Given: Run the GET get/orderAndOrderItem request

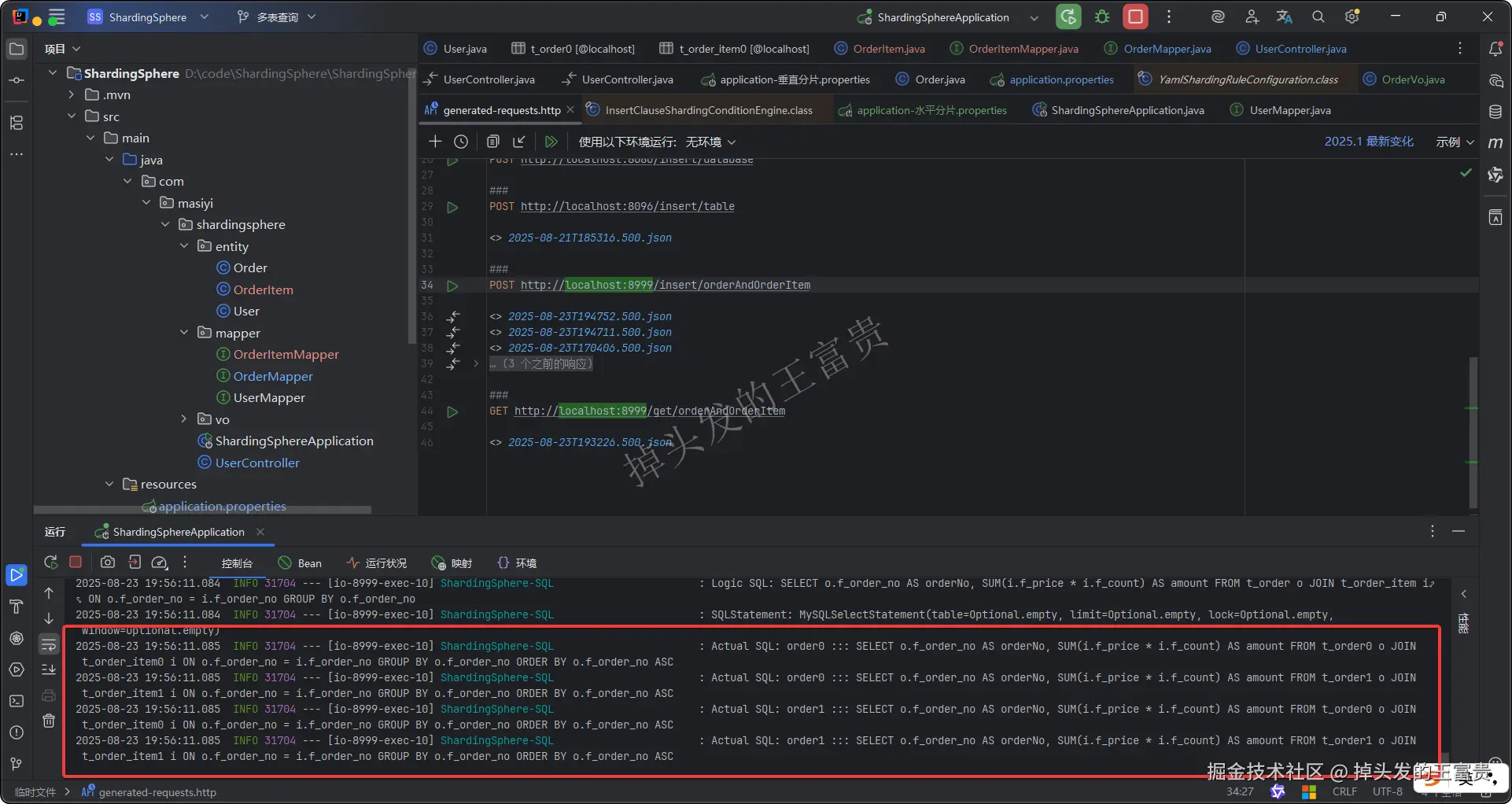Looking at the screenshot, I should (452, 411).
